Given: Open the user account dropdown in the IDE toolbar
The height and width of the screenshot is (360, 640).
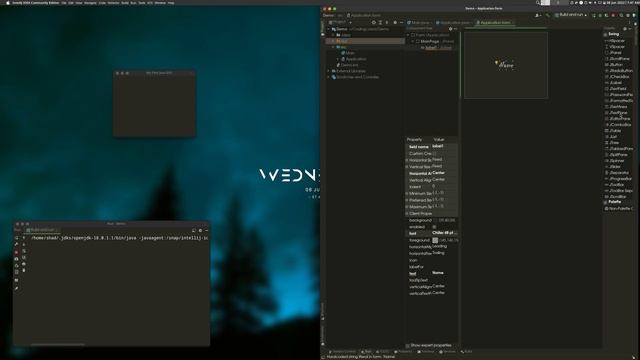Looking at the screenshot, I should point(539,15).
